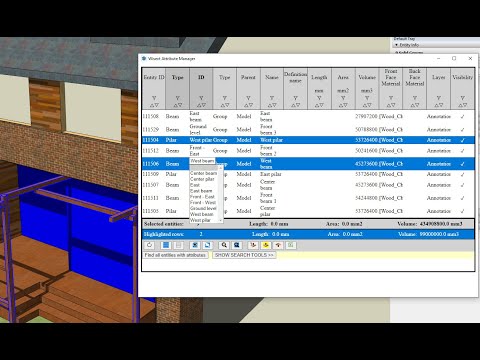Open the filter funnel under Volume column
This screenshot has width=480, height=360.
click(x=367, y=98)
